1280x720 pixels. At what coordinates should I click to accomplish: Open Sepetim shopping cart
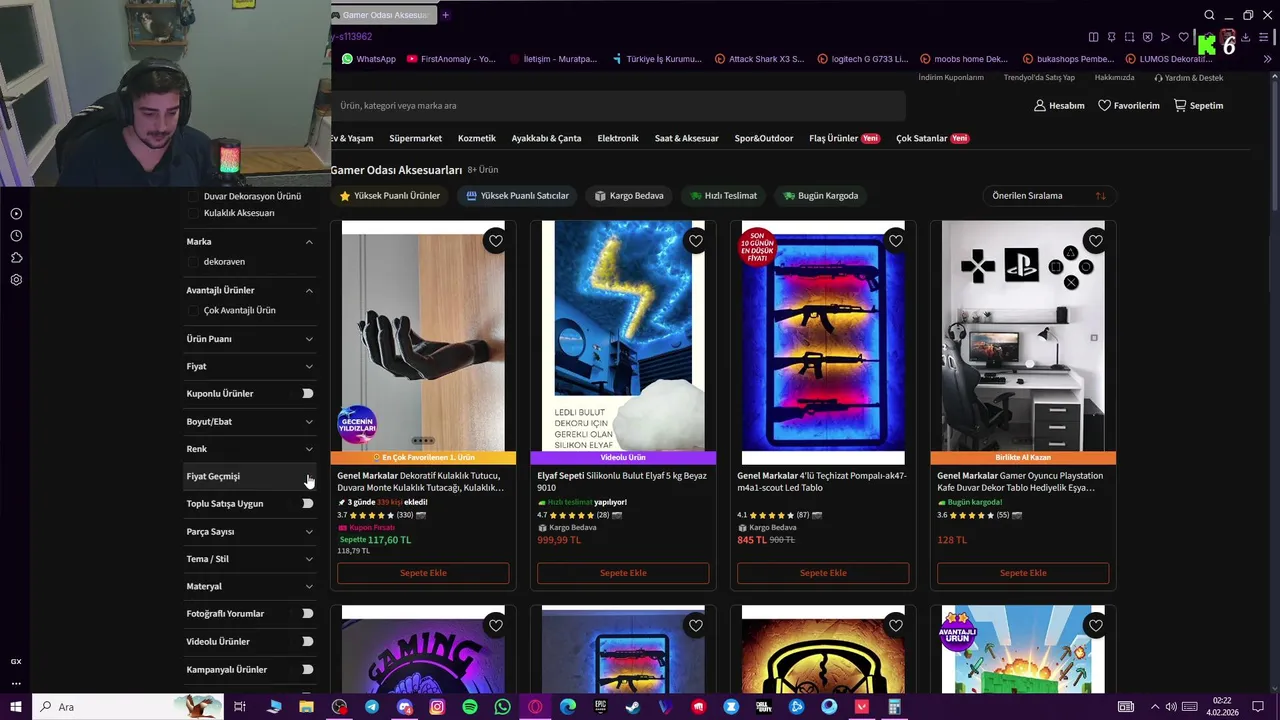[1198, 105]
